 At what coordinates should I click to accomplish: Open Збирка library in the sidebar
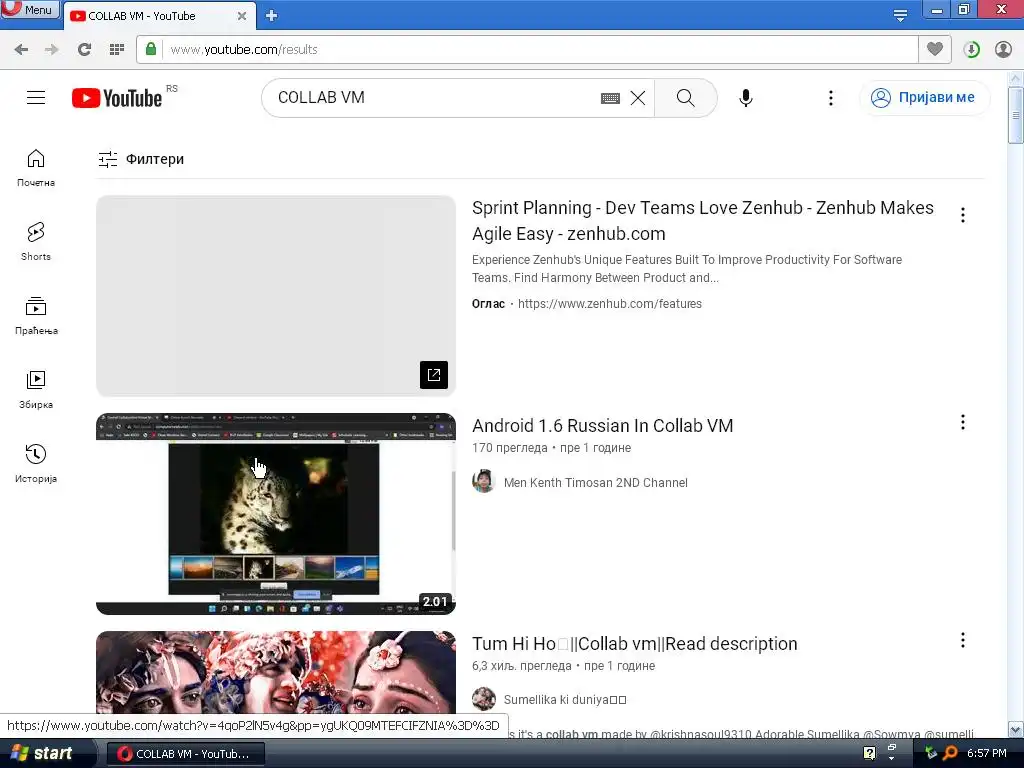[36, 390]
